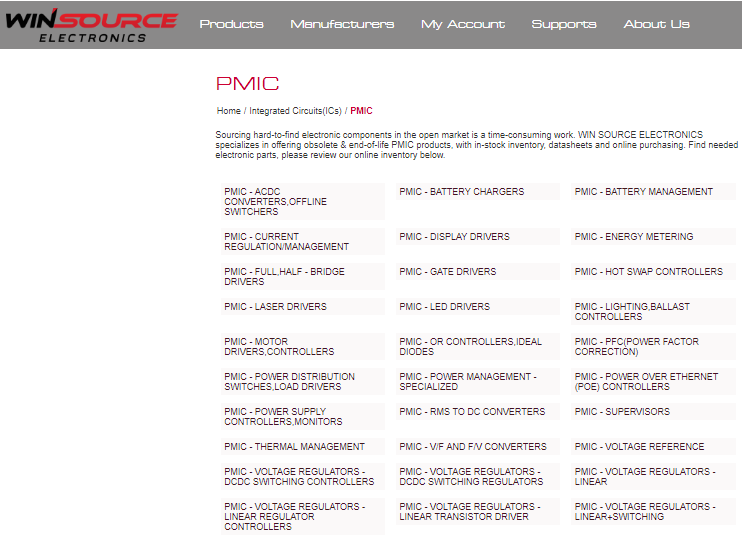Screen dimensions: 744x536
Task: Open Voltage Regulators - Linear Regulator Controllers
Action: point(303,517)
